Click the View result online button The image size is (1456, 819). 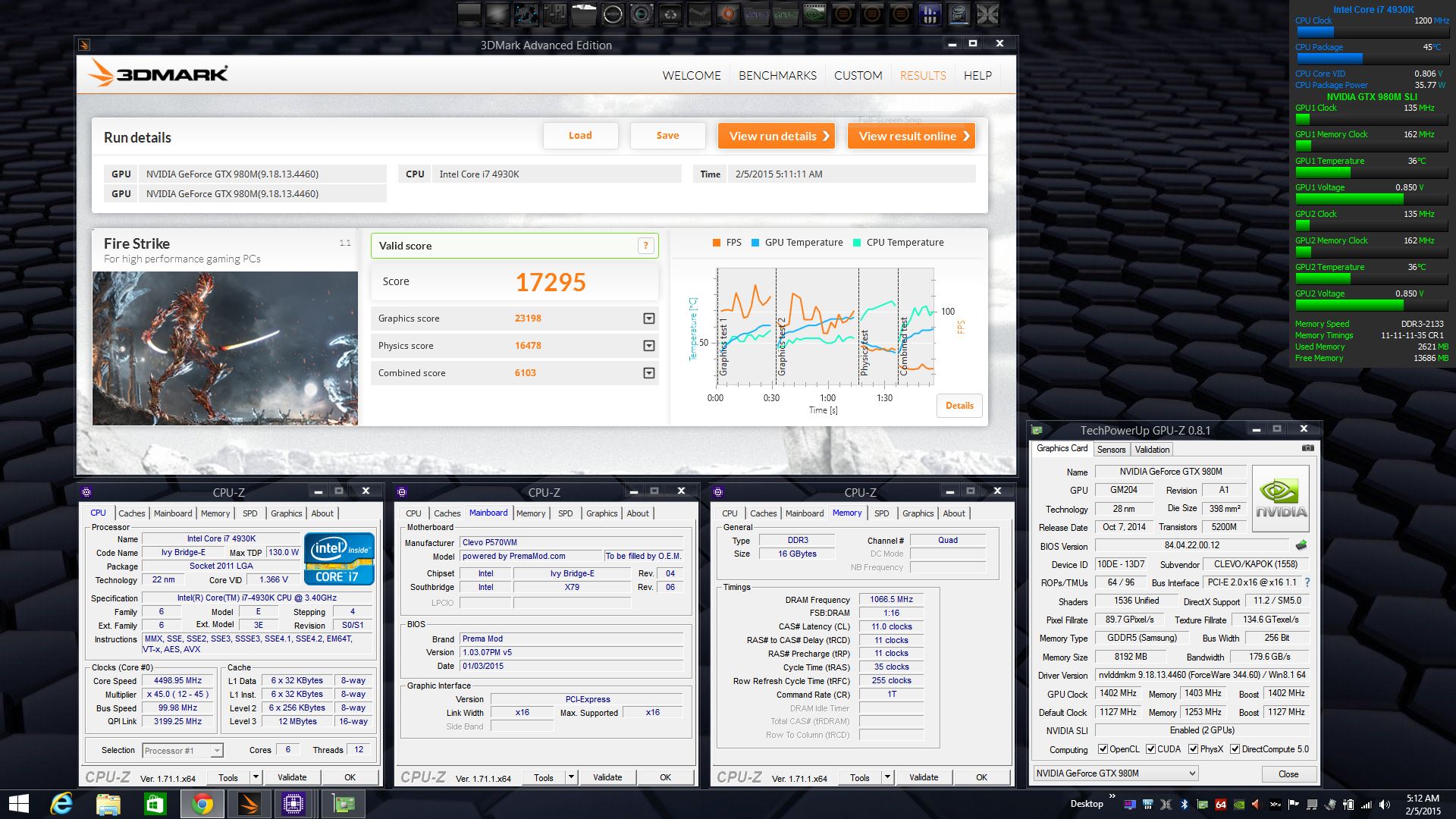coord(912,136)
